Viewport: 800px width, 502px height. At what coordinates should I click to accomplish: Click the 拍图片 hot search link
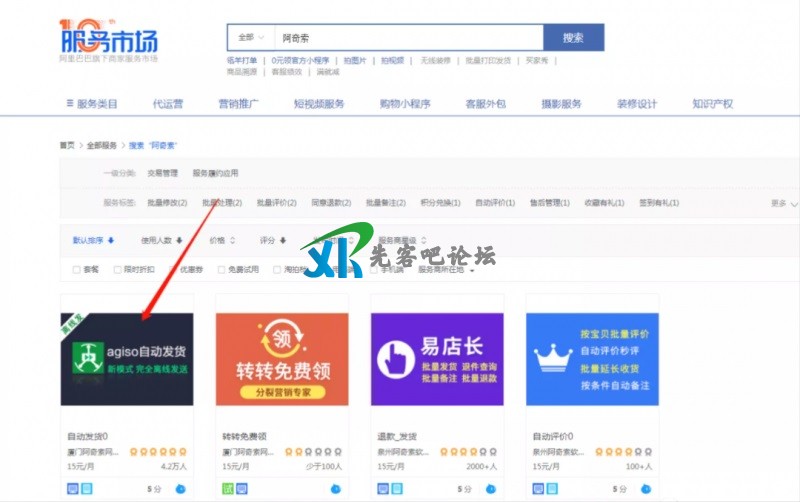pos(355,60)
